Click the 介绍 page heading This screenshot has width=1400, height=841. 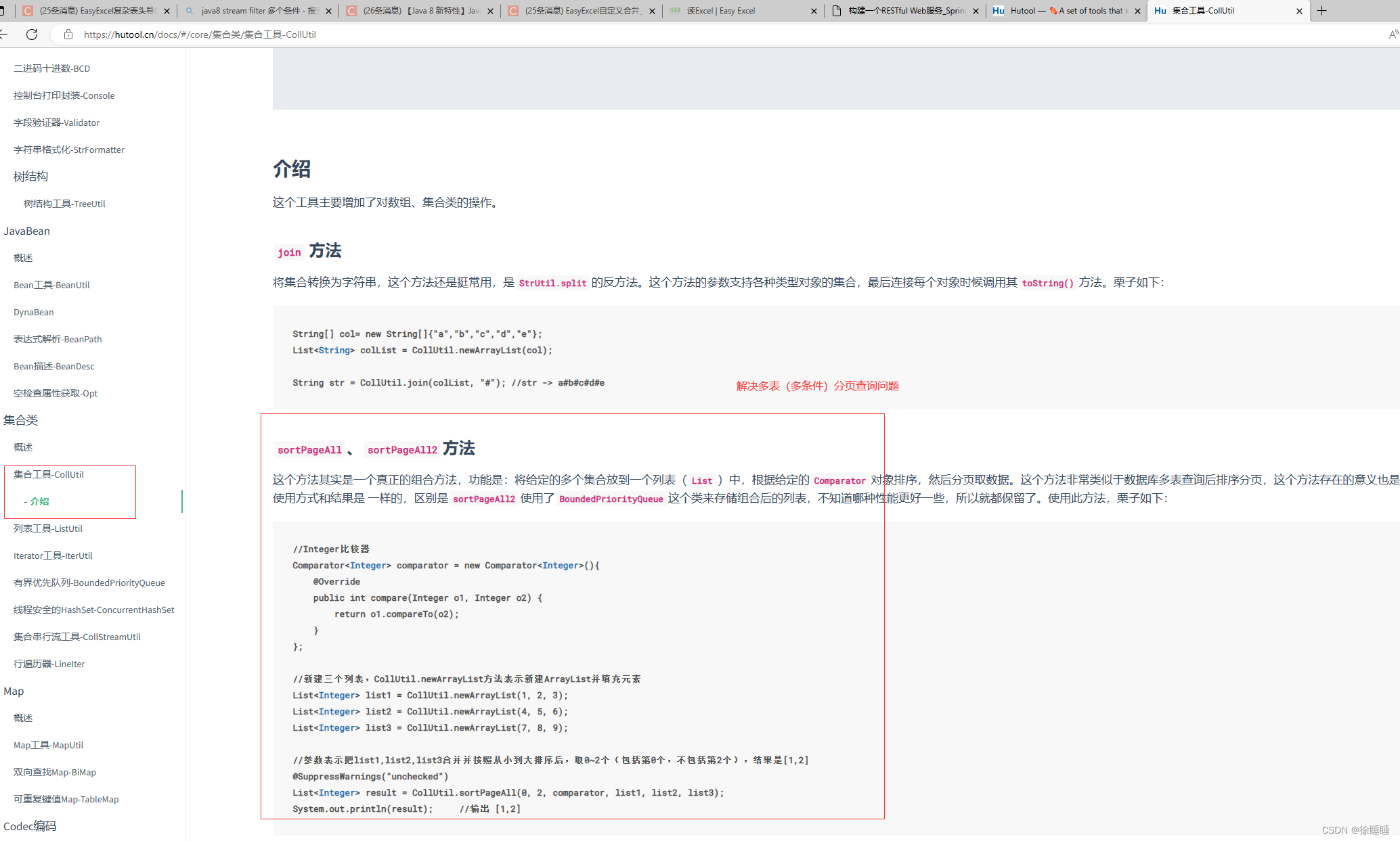tap(292, 168)
